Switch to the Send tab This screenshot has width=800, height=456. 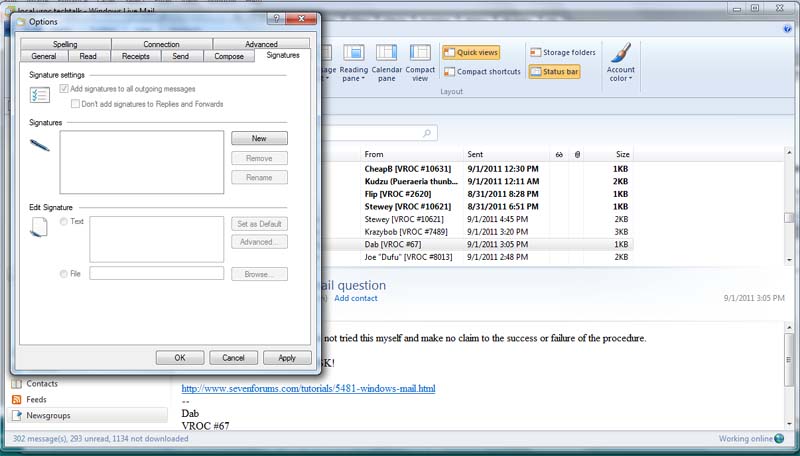click(181, 56)
